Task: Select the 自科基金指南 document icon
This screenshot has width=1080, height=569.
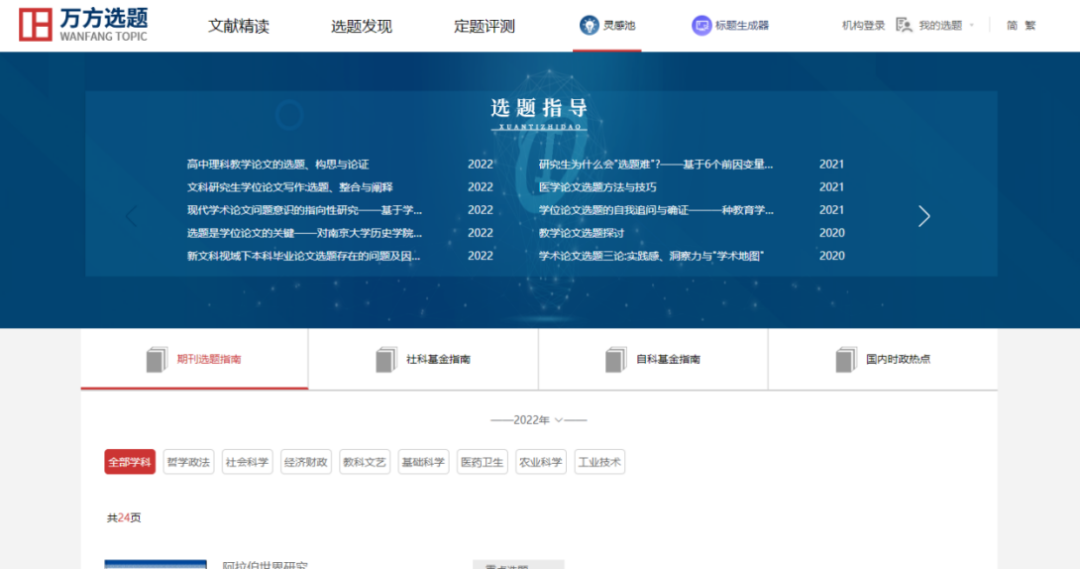Action: pos(616,359)
